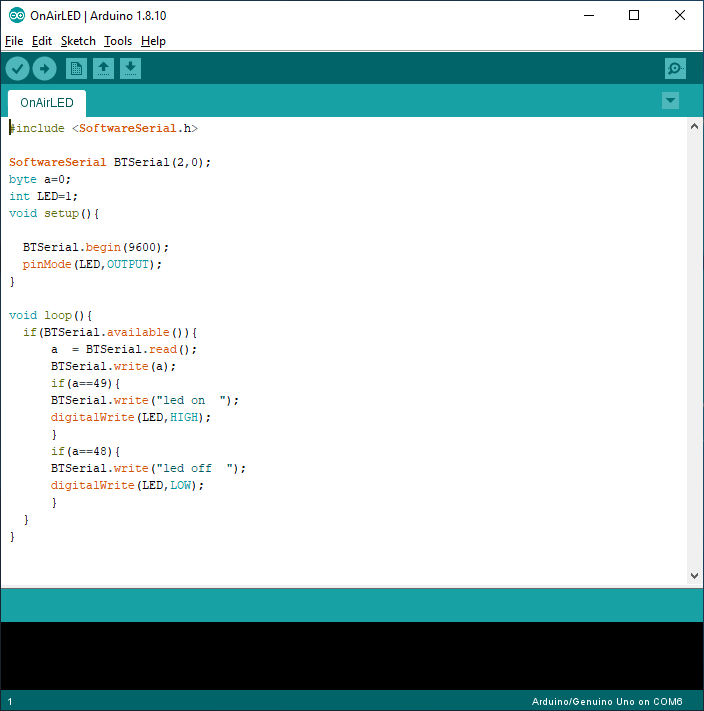Open the Help menu
This screenshot has height=711, width=704.
coord(153,41)
